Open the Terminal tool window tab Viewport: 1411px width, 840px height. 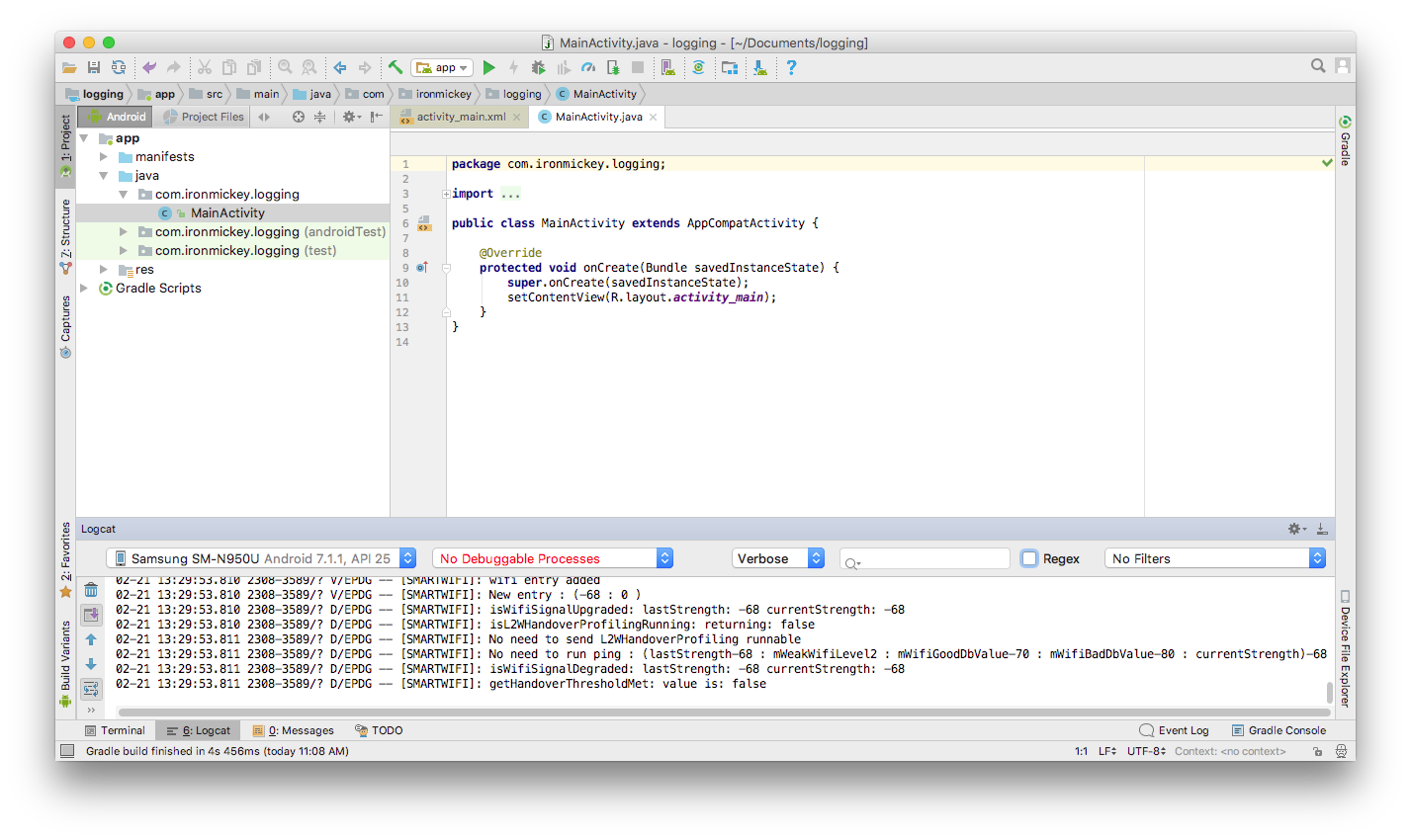(115, 730)
